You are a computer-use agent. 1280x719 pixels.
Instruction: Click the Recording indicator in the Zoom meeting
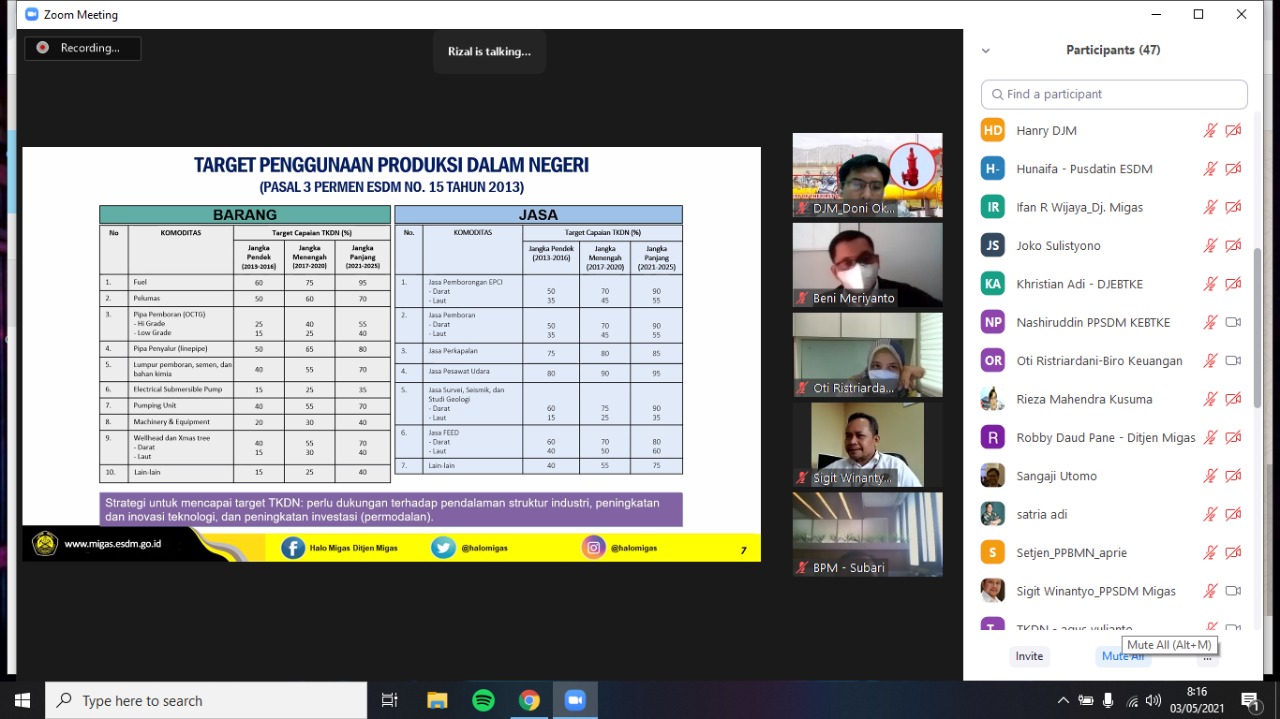(82, 47)
